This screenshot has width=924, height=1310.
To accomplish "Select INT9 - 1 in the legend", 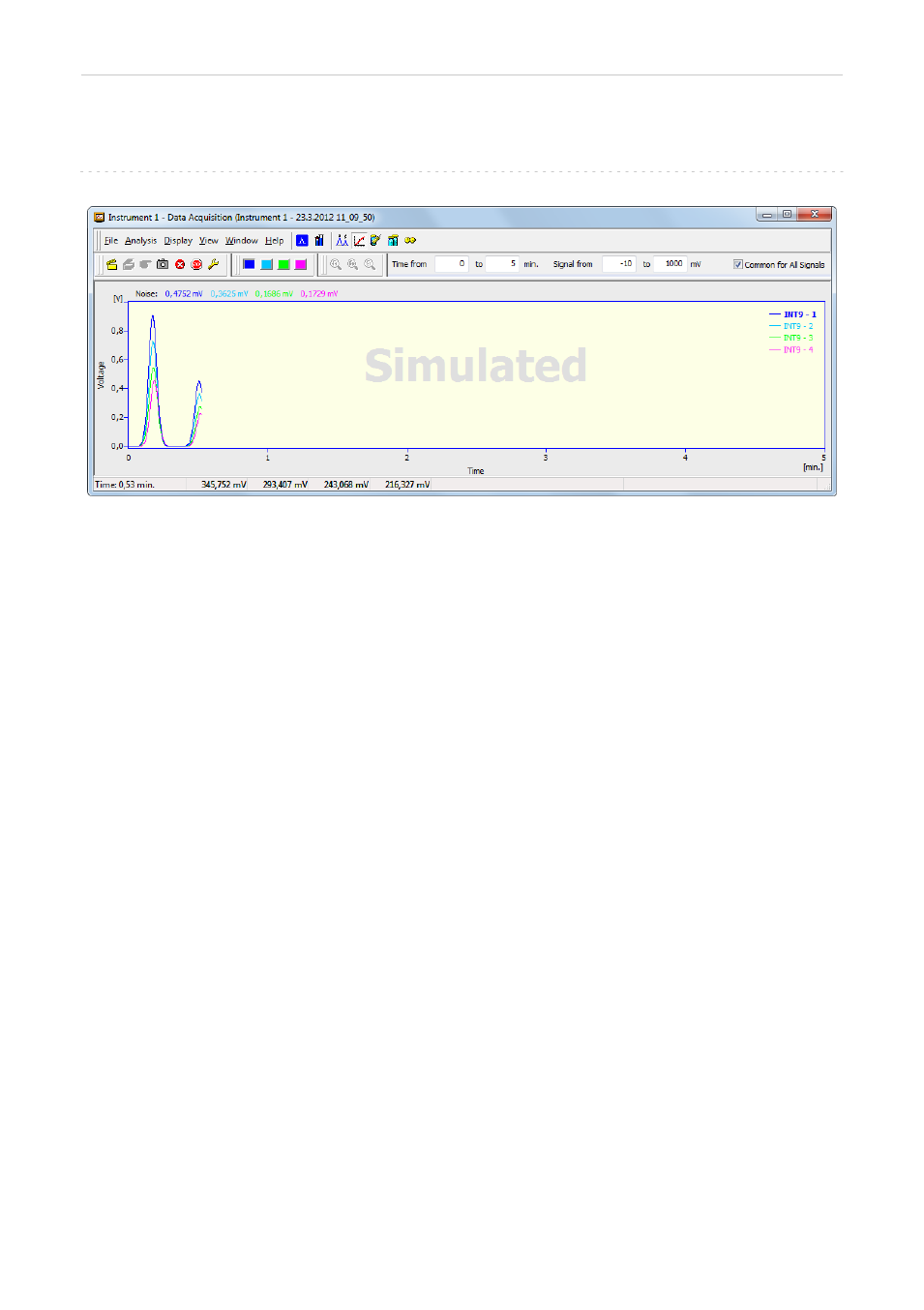I will [792, 314].
